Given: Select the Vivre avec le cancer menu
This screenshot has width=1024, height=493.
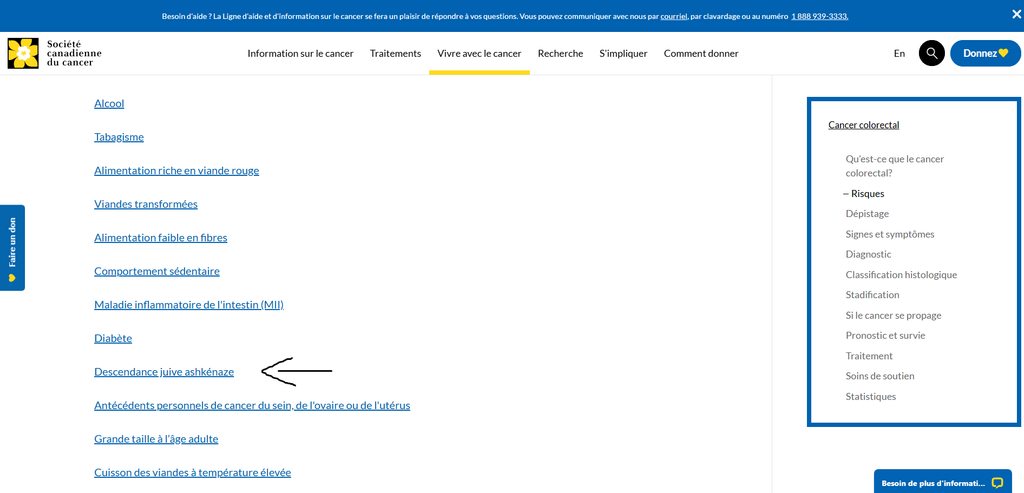Looking at the screenshot, I should tap(479, 54).
